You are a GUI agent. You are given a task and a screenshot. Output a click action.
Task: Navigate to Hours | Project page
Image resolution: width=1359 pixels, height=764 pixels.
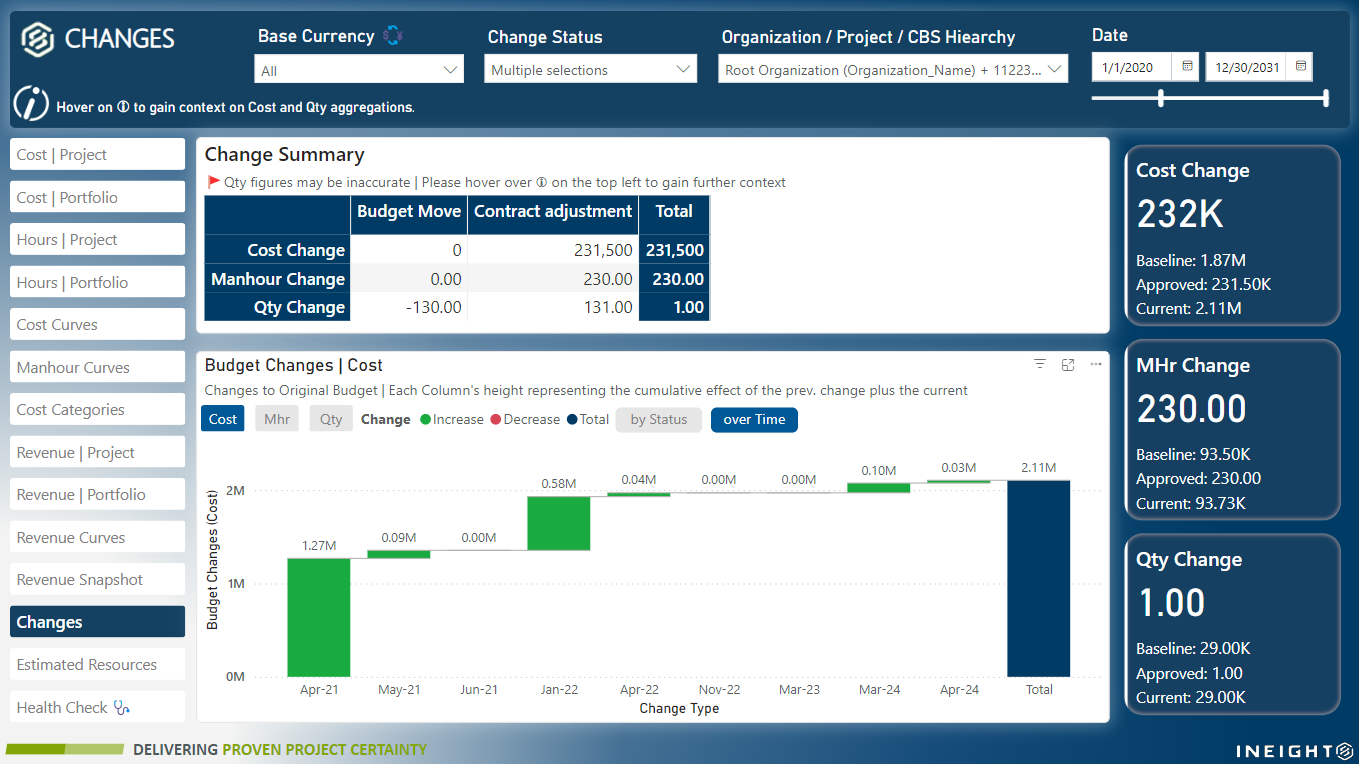click(x=97, y=239)
